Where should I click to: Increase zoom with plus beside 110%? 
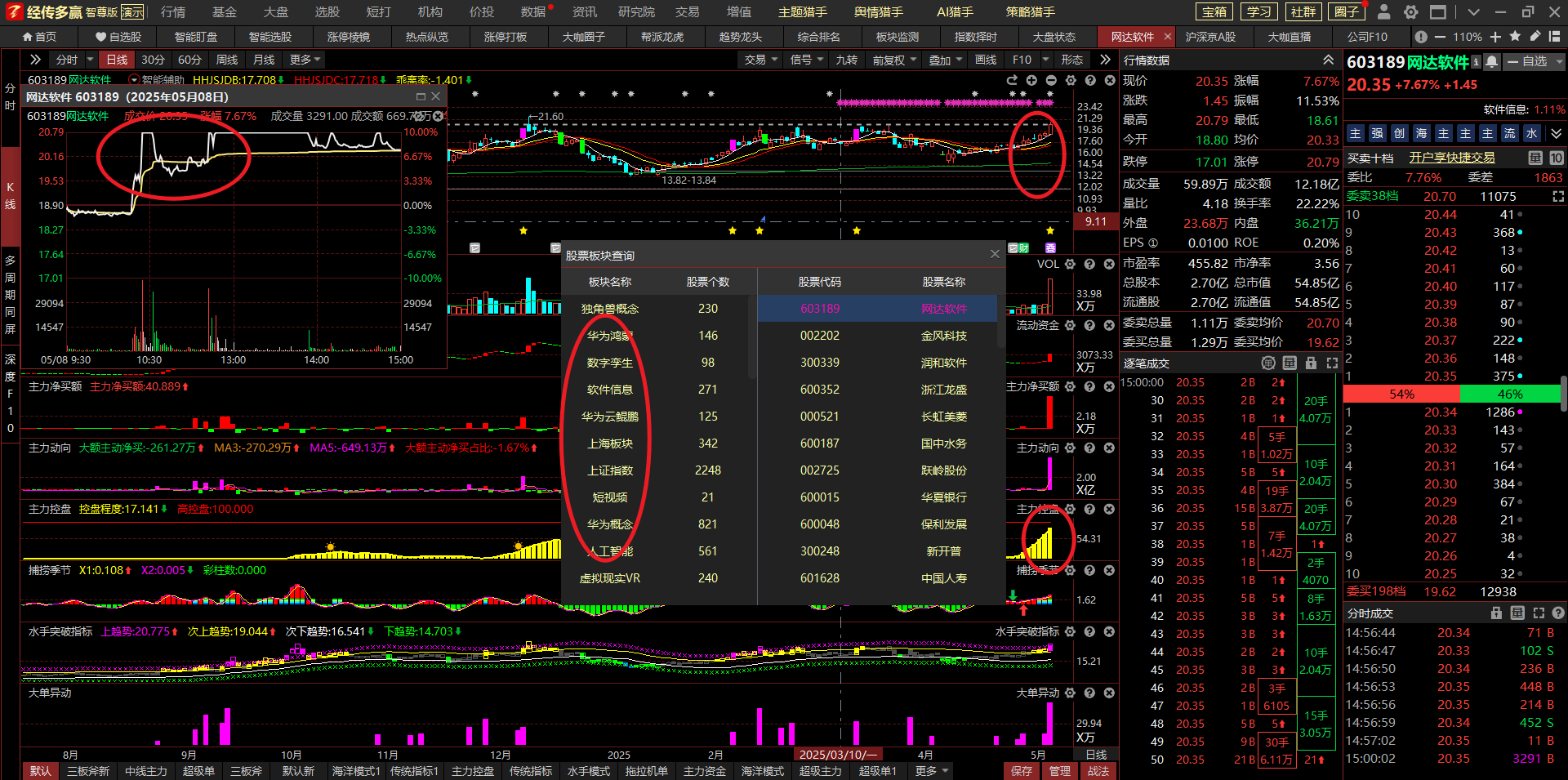(1495, 37)
